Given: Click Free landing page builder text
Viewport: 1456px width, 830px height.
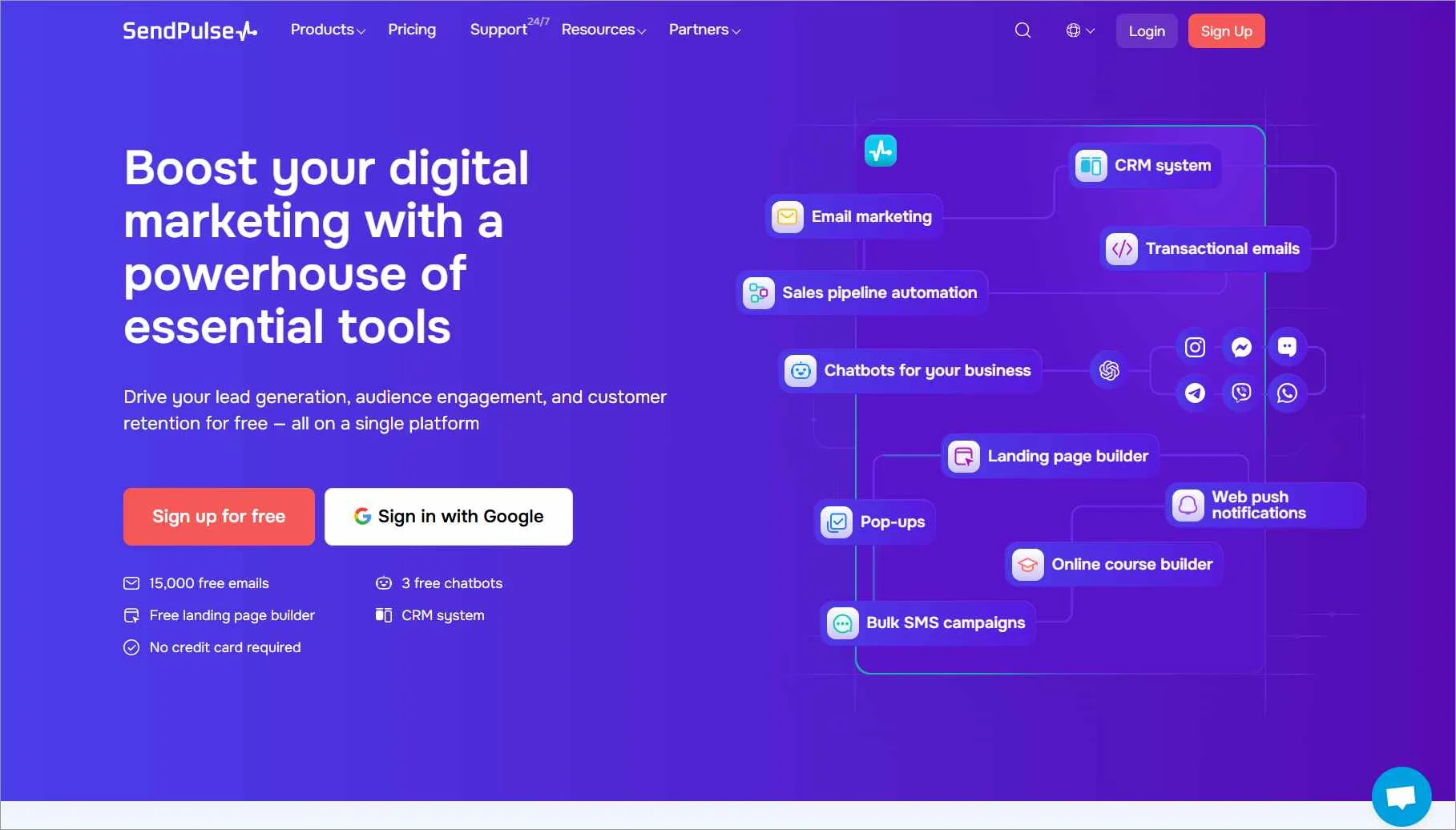Looking at the screenshot, I should (x=232, y=615).
